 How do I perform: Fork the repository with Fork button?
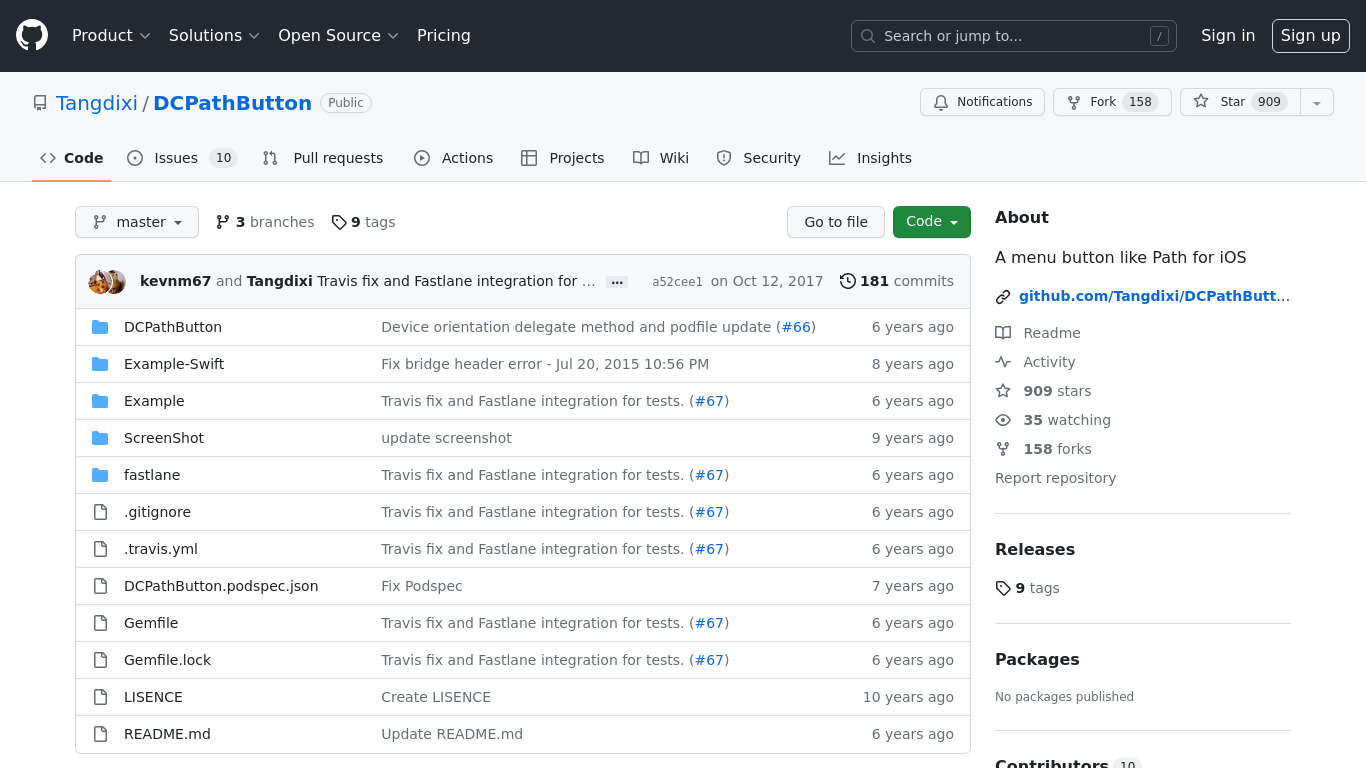coord(1112,102)
